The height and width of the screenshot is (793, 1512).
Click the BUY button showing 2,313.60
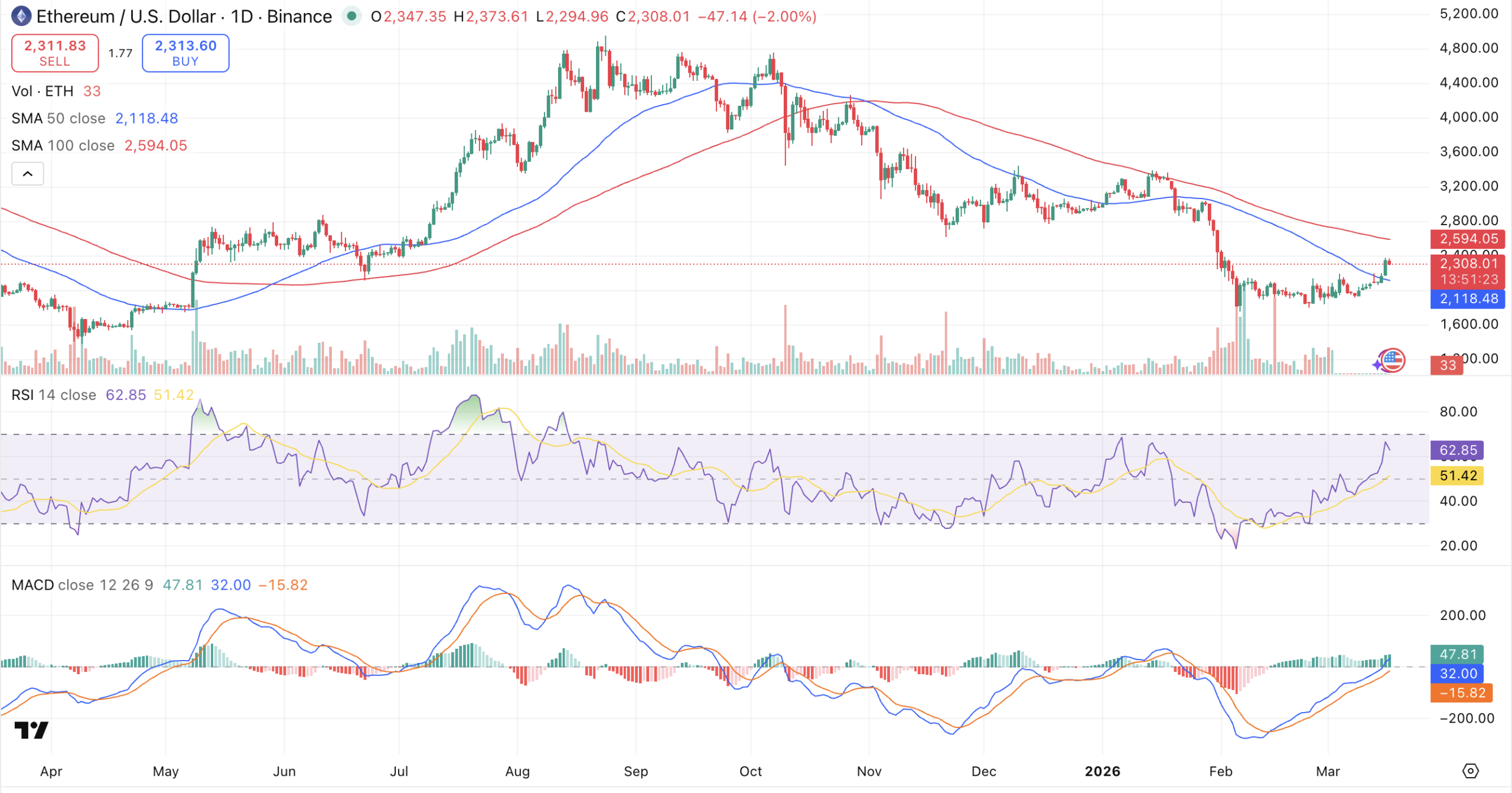[x=185, y=53]
